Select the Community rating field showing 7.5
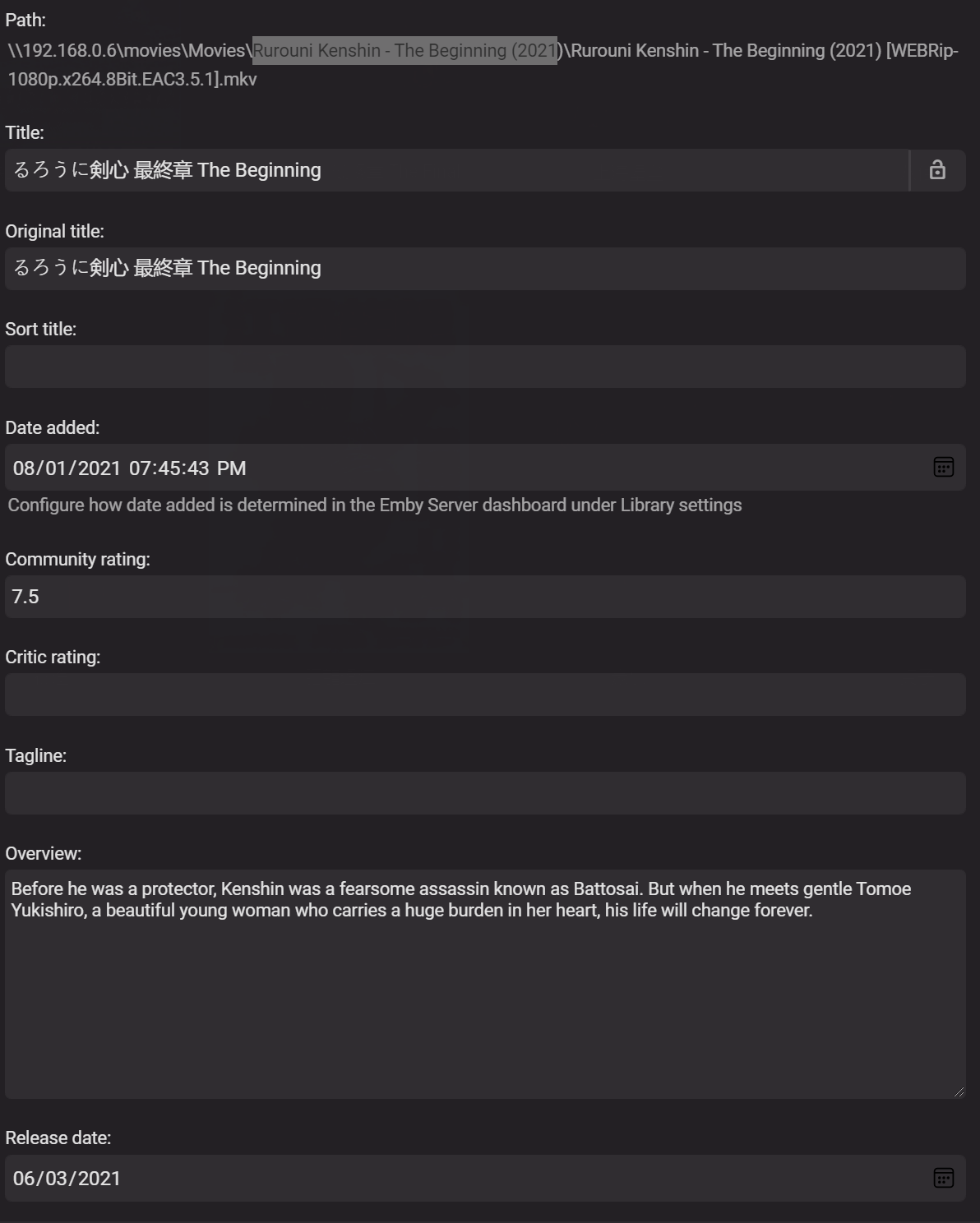Image resolution: width=980 pixels, height=1223 pixels. [x=485, y=597]
